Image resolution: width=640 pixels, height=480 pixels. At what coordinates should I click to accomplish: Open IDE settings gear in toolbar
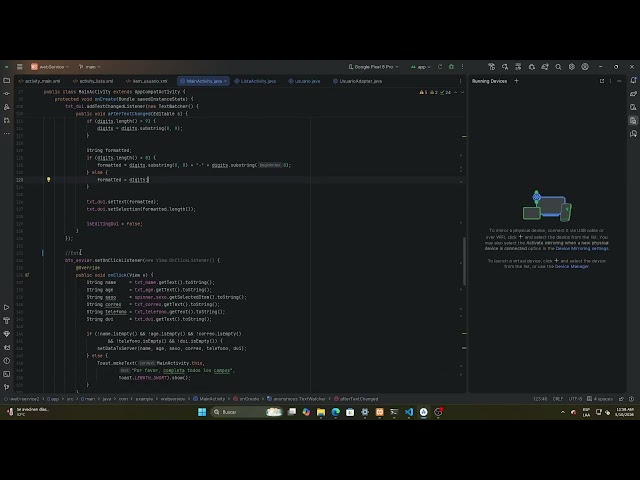pyautogui.click(x=572, y=67)
